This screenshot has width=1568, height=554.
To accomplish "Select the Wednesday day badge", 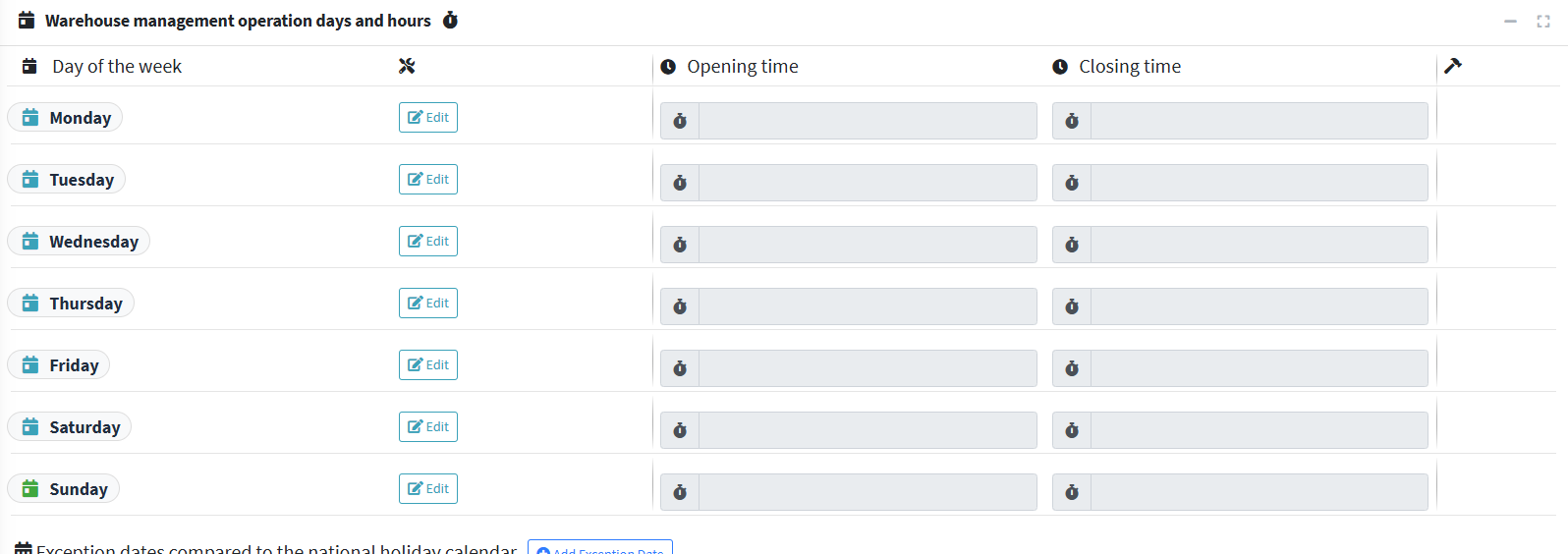I will pyautogui.click(x=79, y=242).
